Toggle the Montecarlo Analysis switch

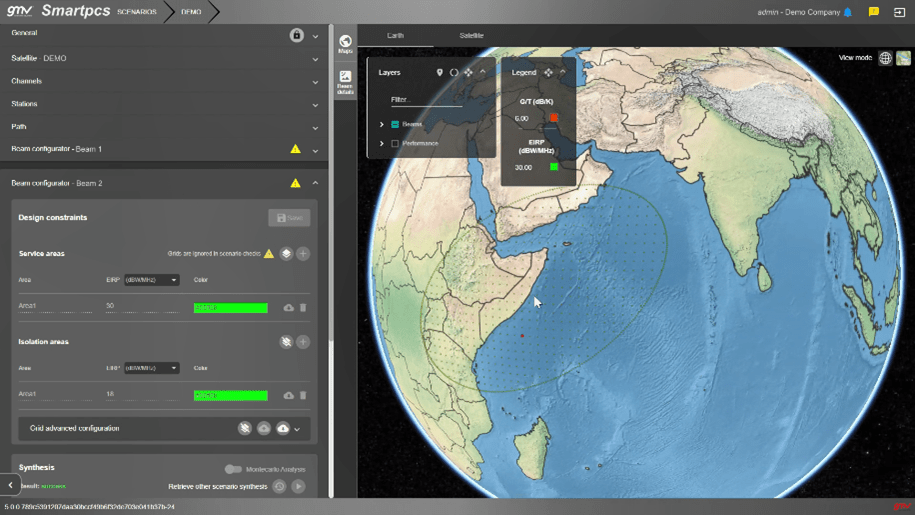tap(233, 469)
